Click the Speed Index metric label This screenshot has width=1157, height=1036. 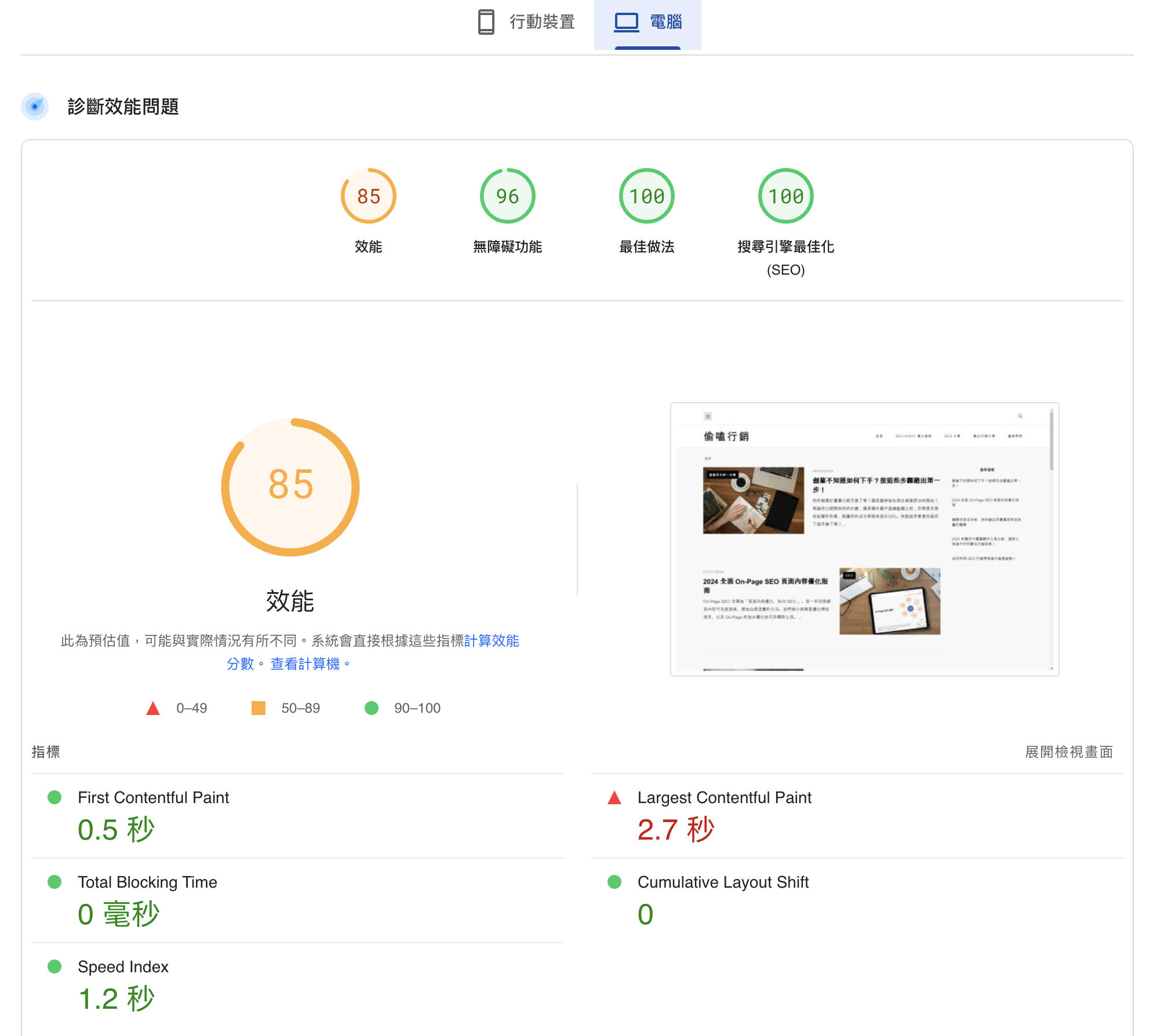pyautogui.click(x=123, y=967)
